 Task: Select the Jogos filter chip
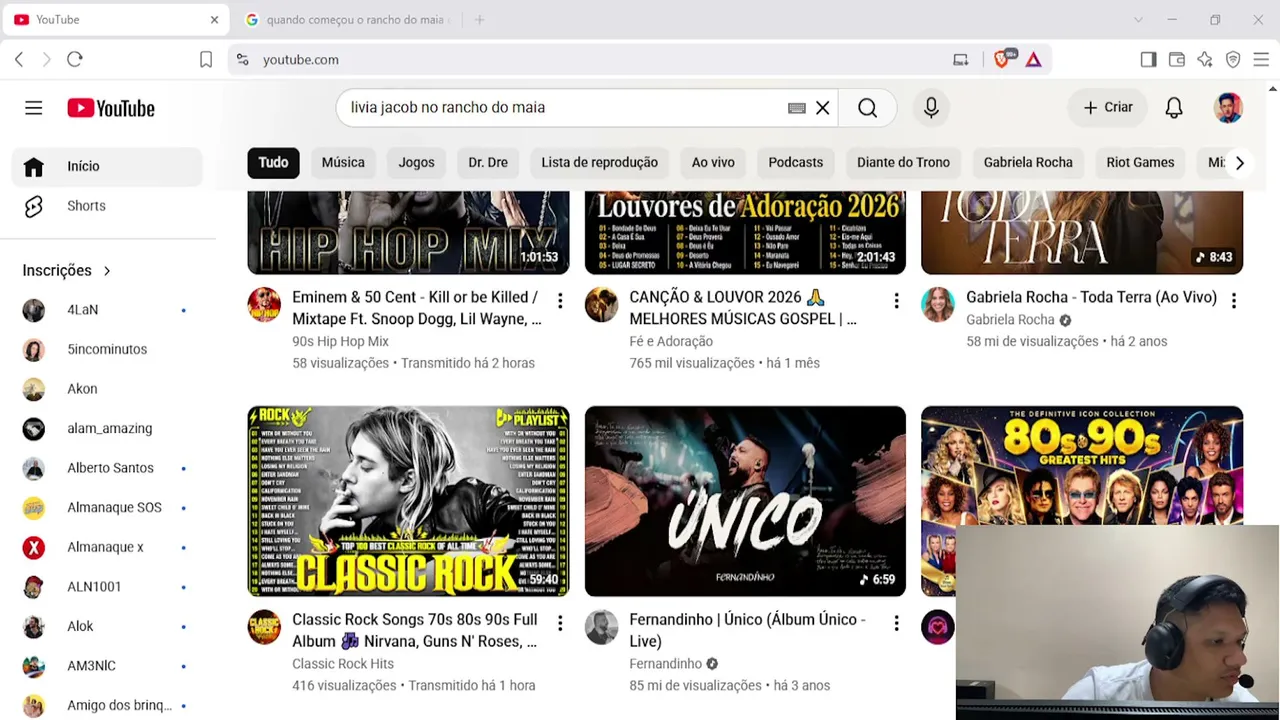pyautogui.click(x=416, y=163)
